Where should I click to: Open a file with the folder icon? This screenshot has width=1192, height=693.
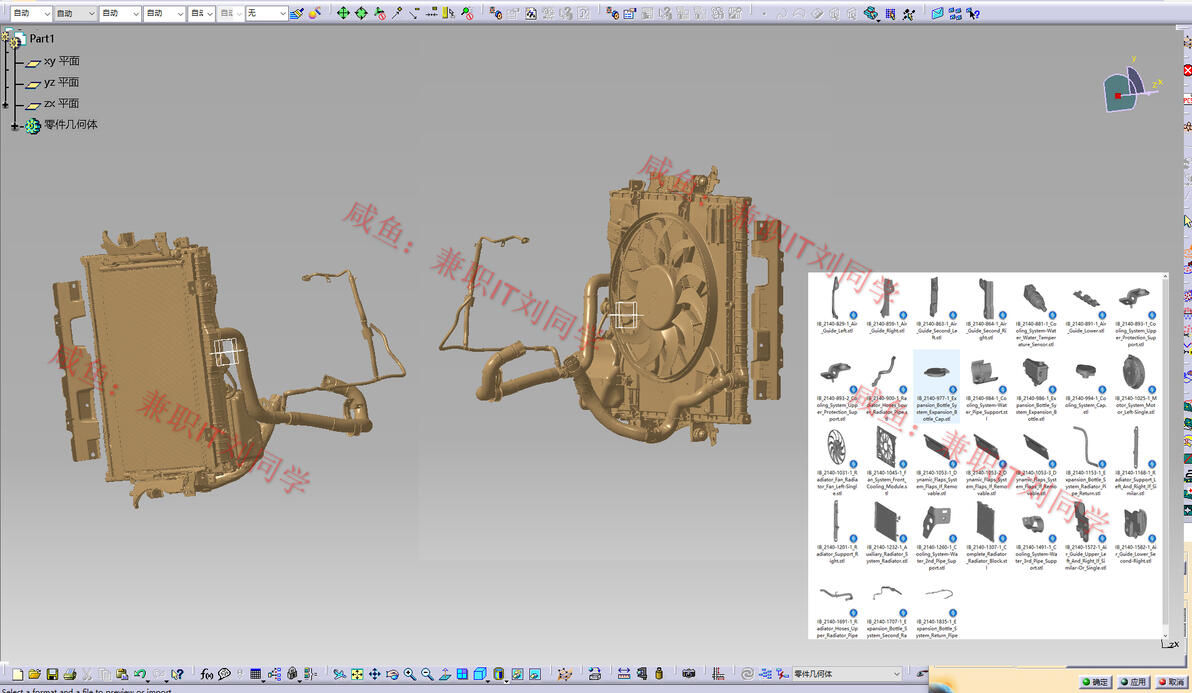[34, 675]
